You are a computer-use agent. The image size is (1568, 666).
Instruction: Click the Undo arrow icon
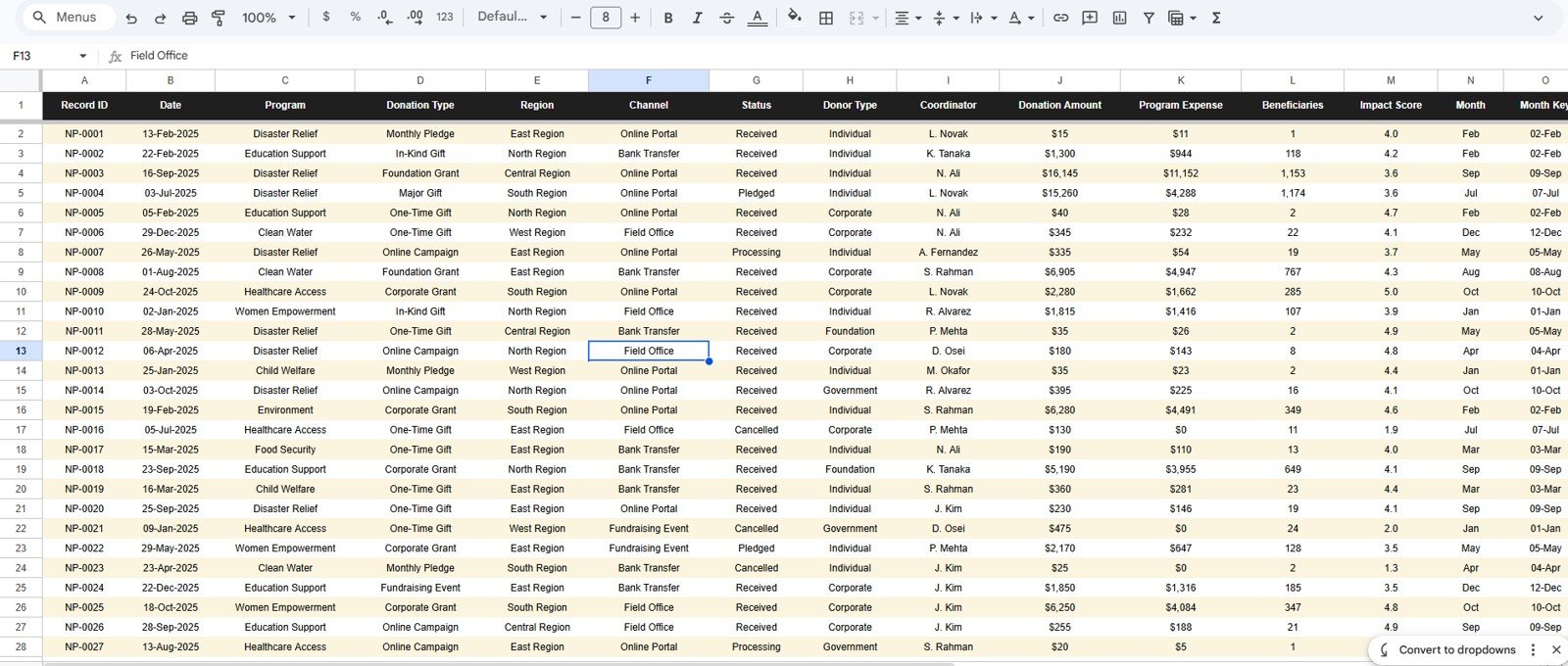pyautogui.click(x=131, y=18)
